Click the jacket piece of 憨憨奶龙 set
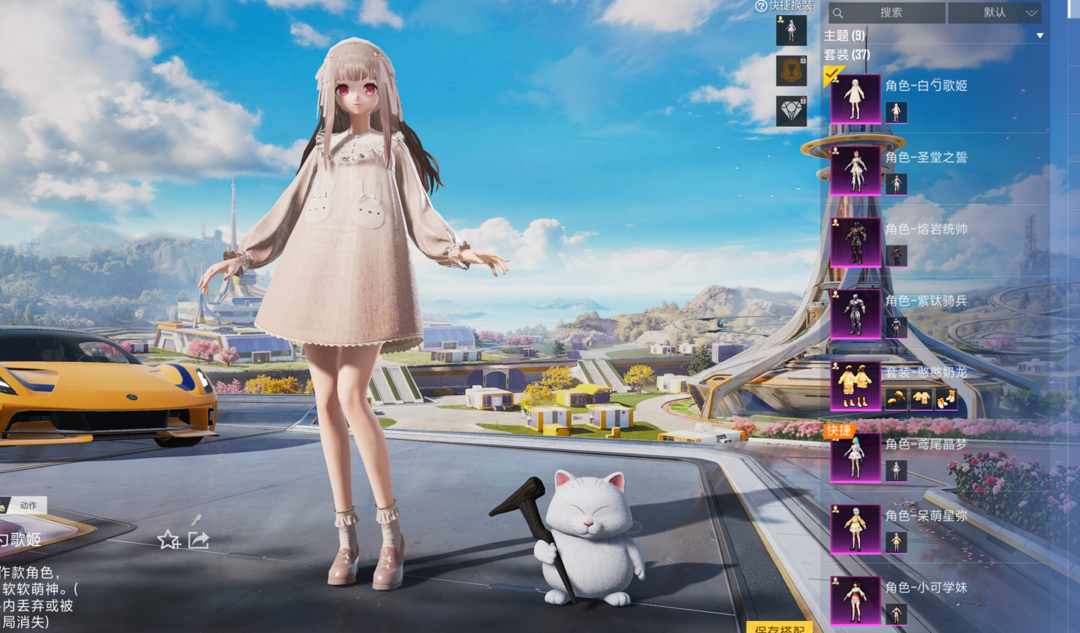The image size is (1080, 633). point(921,400)
